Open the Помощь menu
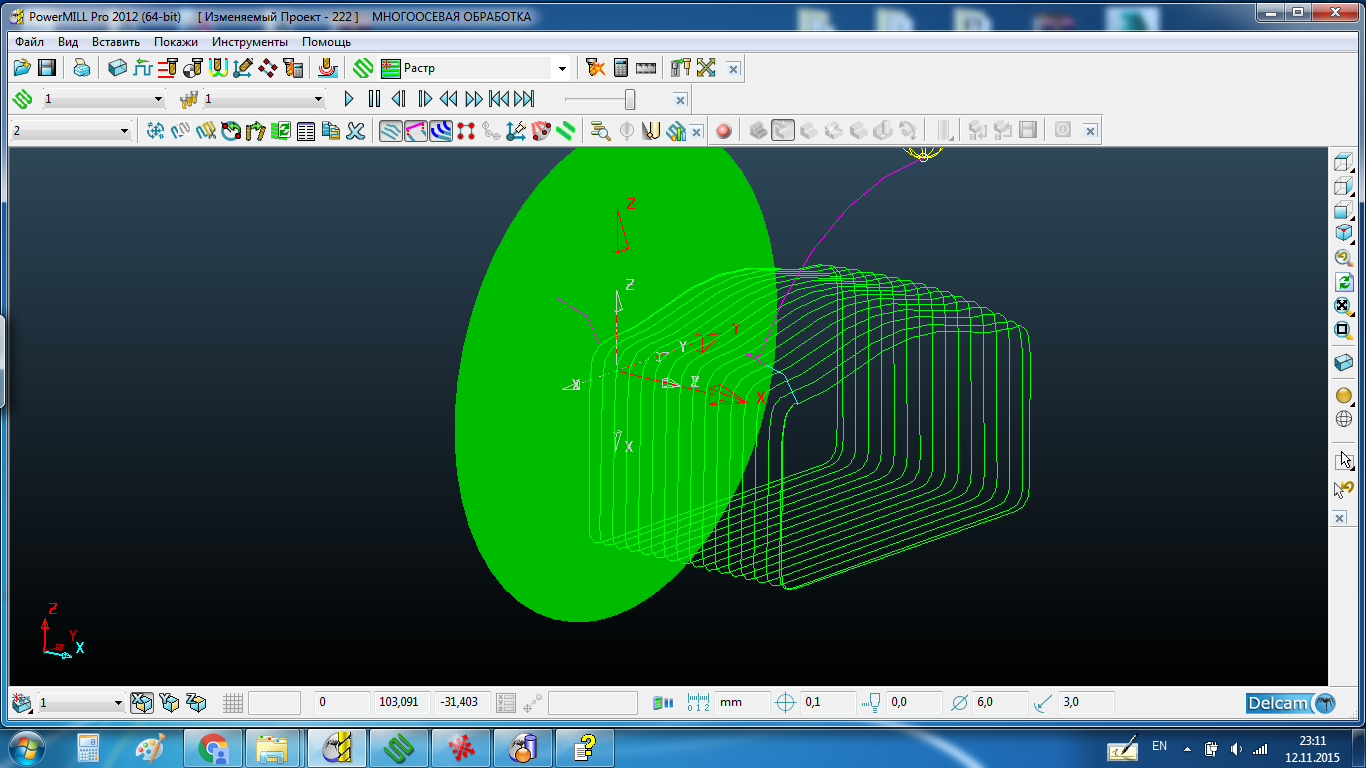Viewport: 1366px width, 768px height. [326, 42]
